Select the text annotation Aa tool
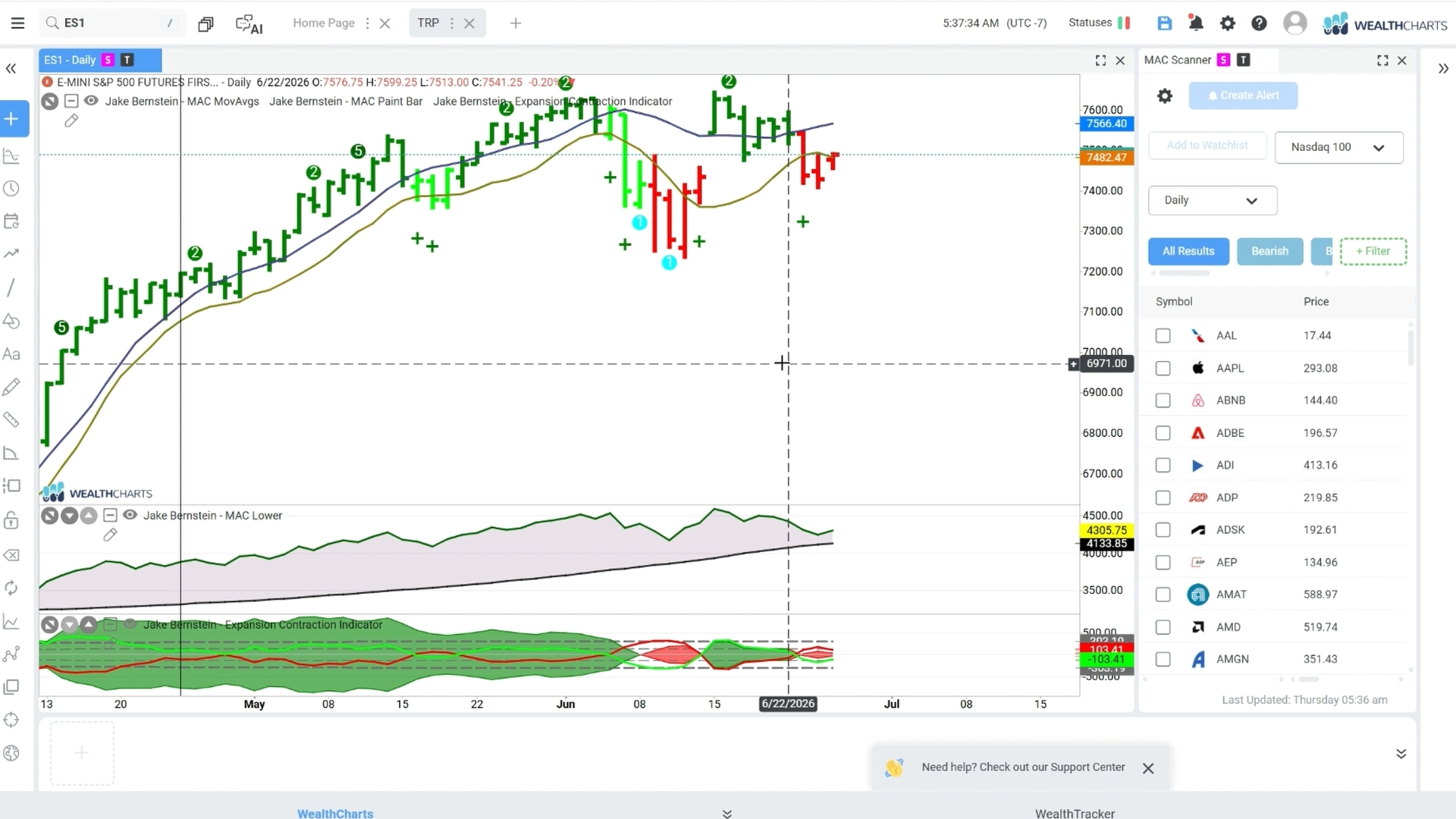The image size is (1456, 819). pyautogui.click(x=11, y=354)
